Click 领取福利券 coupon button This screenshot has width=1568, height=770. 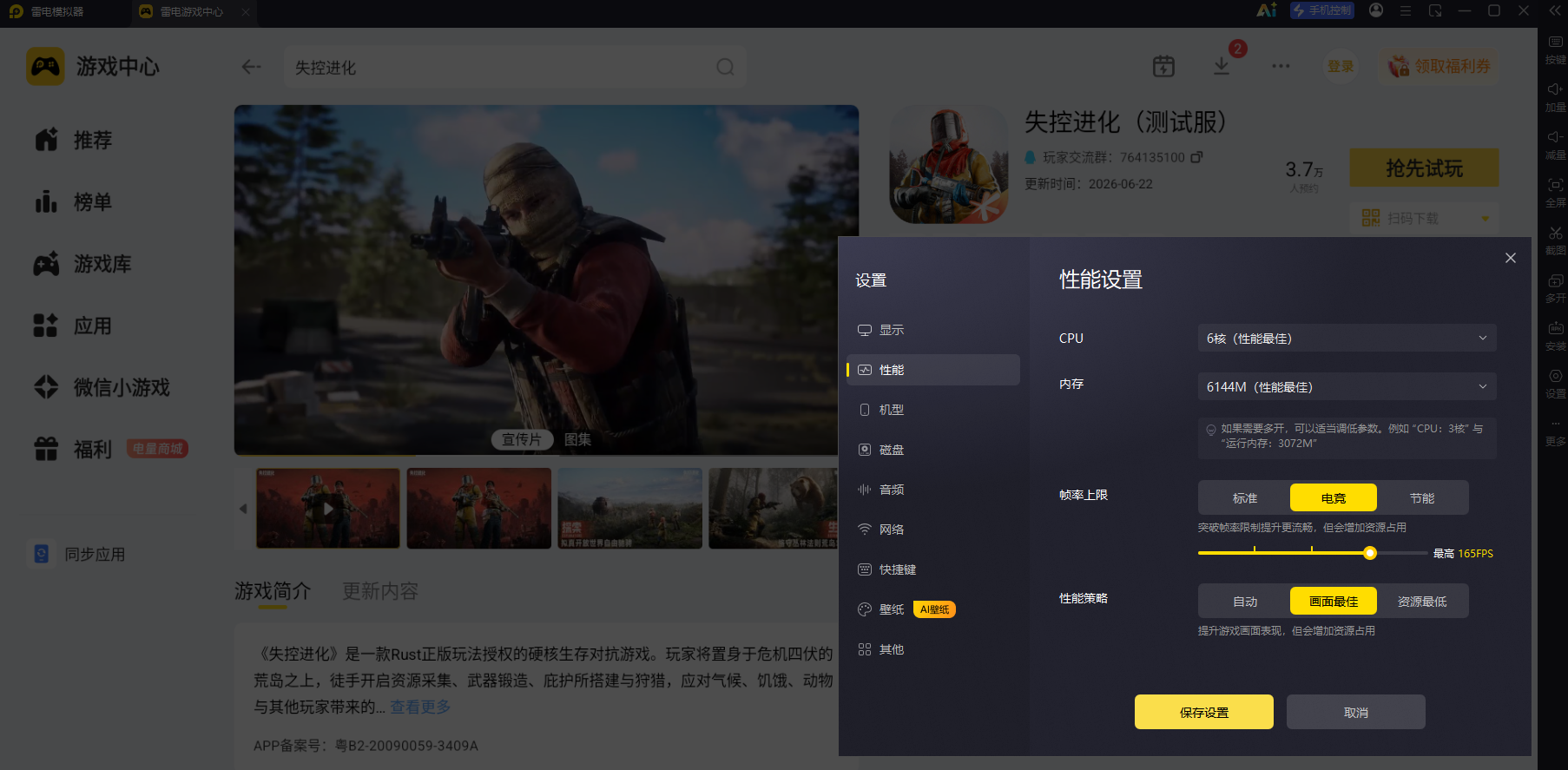1440,66
